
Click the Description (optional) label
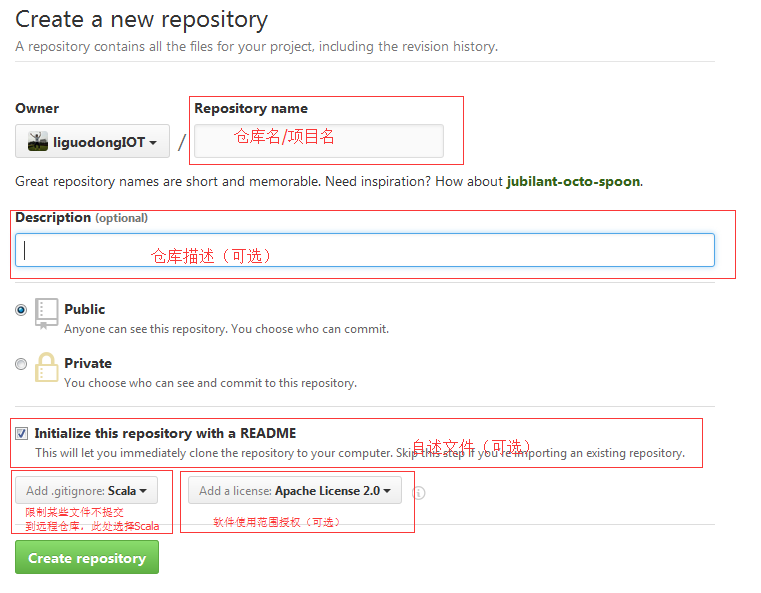pyautogui.click(x=82, y=218)
